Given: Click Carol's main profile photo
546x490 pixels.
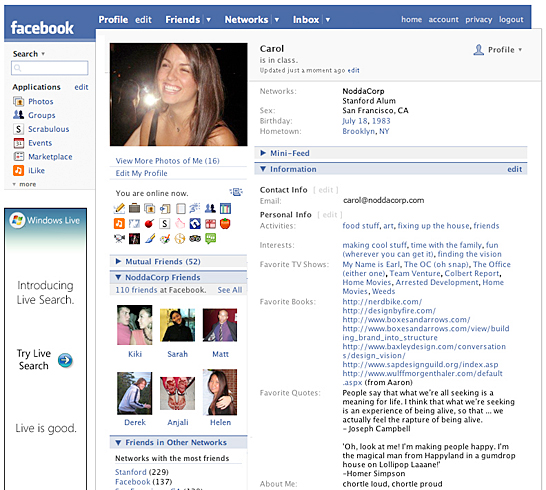Looking at the screenshot, I should pyautogui.click(x=178, y=94).
